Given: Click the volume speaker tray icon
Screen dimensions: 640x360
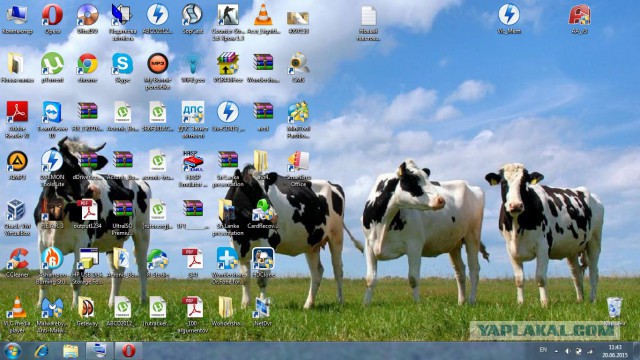Looking at the screenshot, I should [567, 351].
